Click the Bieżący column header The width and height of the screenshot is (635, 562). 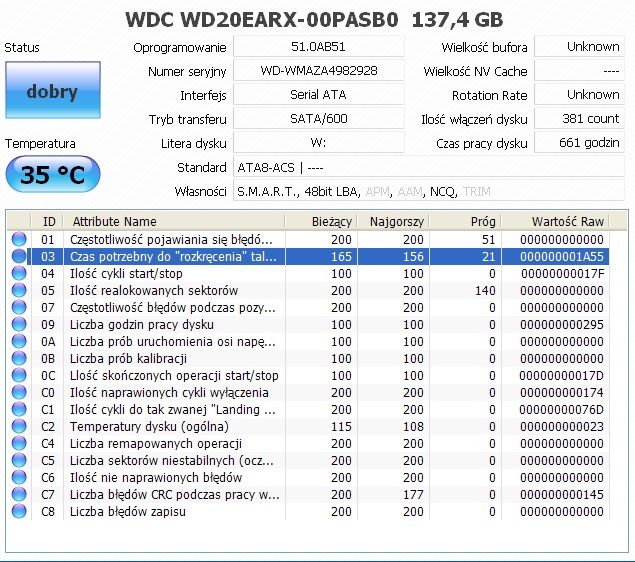point(321,221)
